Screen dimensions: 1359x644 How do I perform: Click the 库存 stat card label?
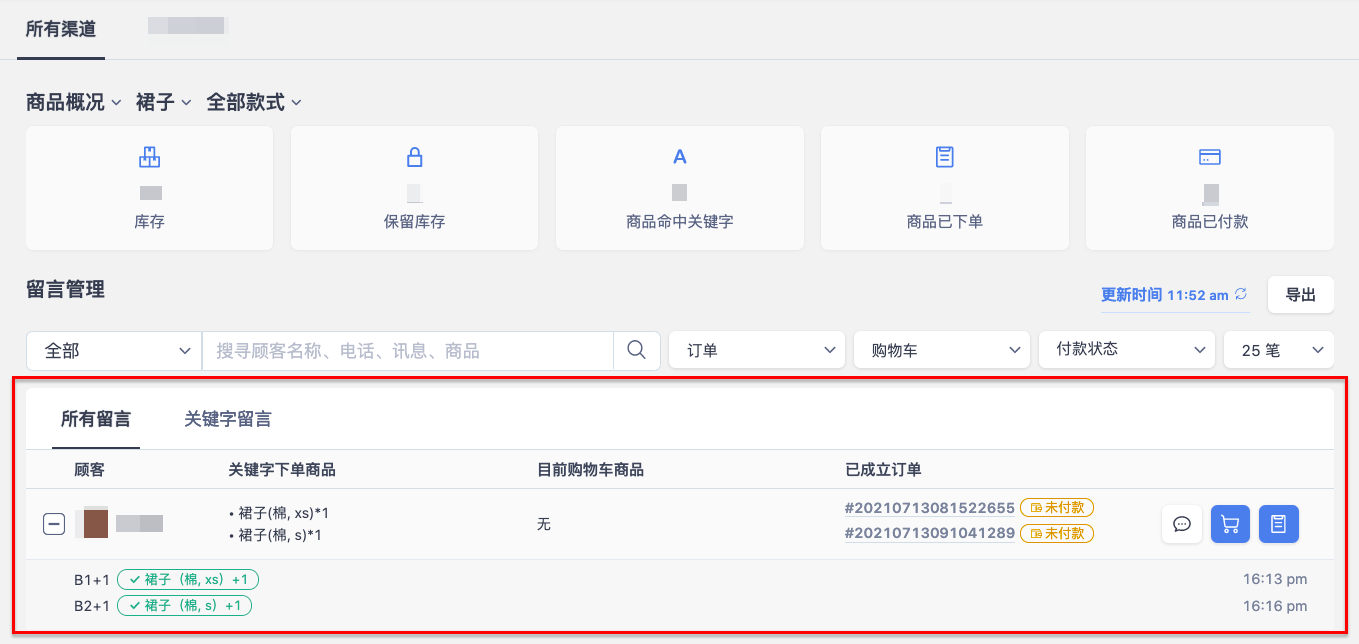[x=149, y=222]
